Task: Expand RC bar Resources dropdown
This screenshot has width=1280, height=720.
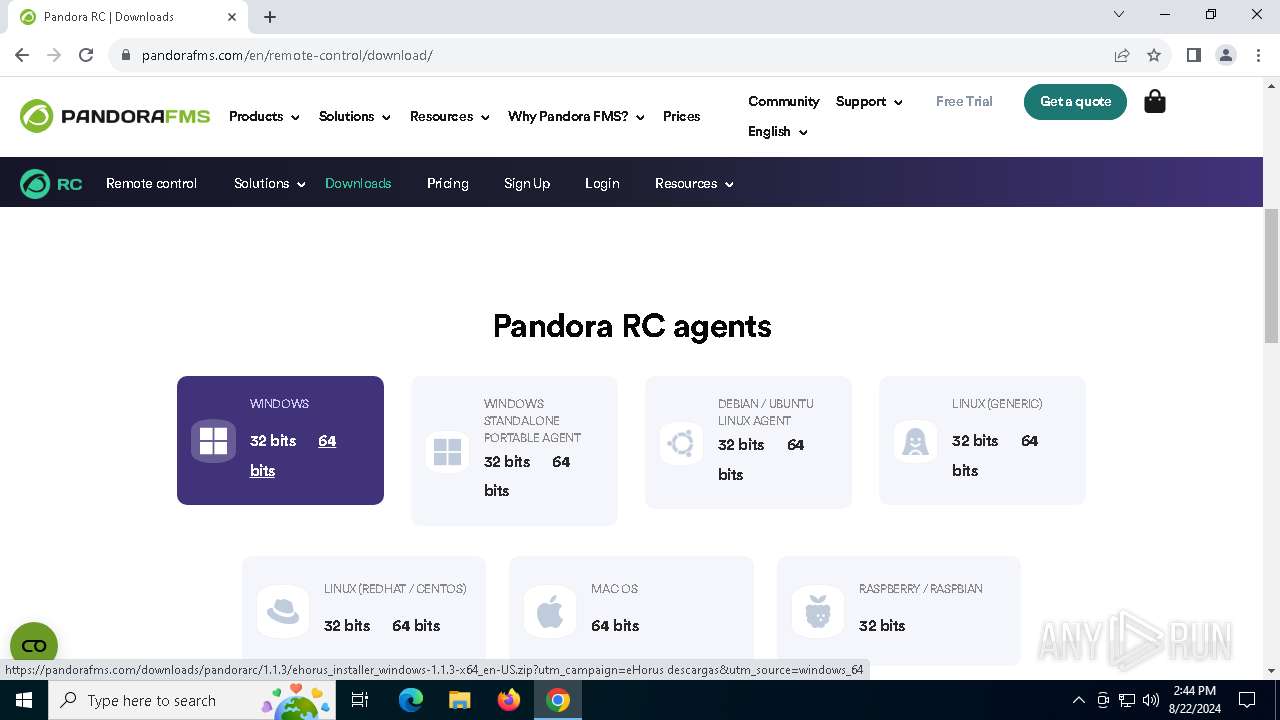Action: 694,184
